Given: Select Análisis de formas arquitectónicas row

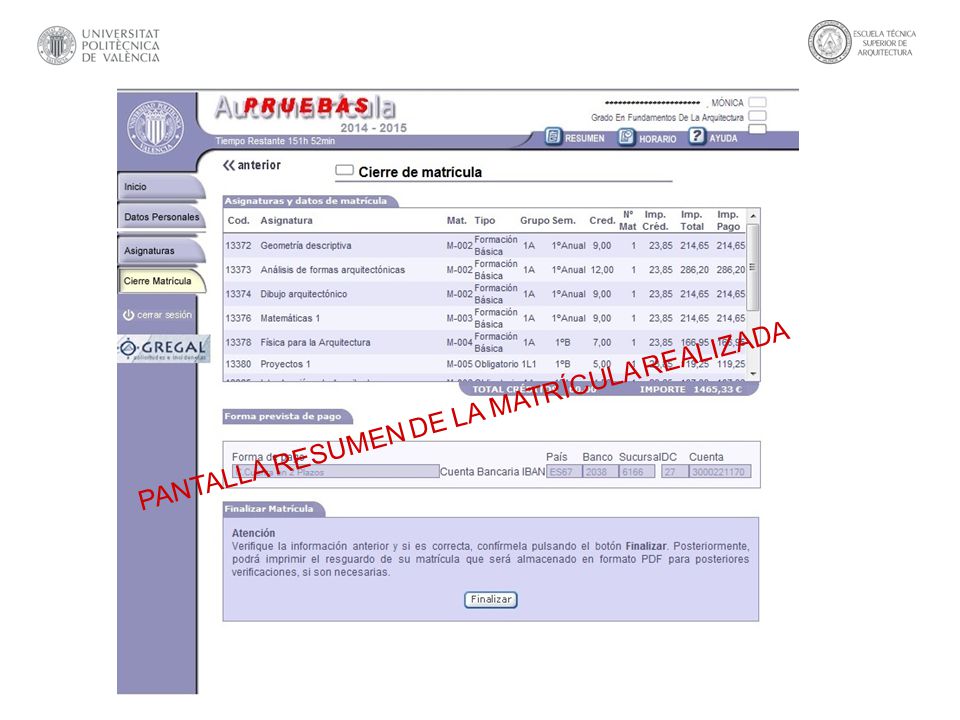Looking at the screenshot, I should pos(485,269).
